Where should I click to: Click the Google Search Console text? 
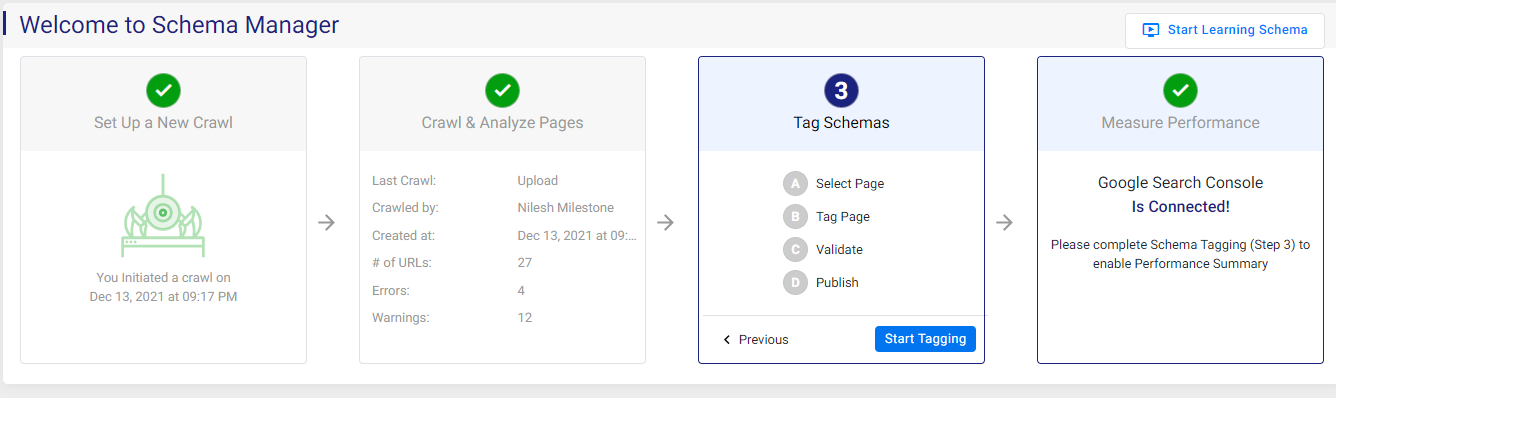click(1180, 183)
